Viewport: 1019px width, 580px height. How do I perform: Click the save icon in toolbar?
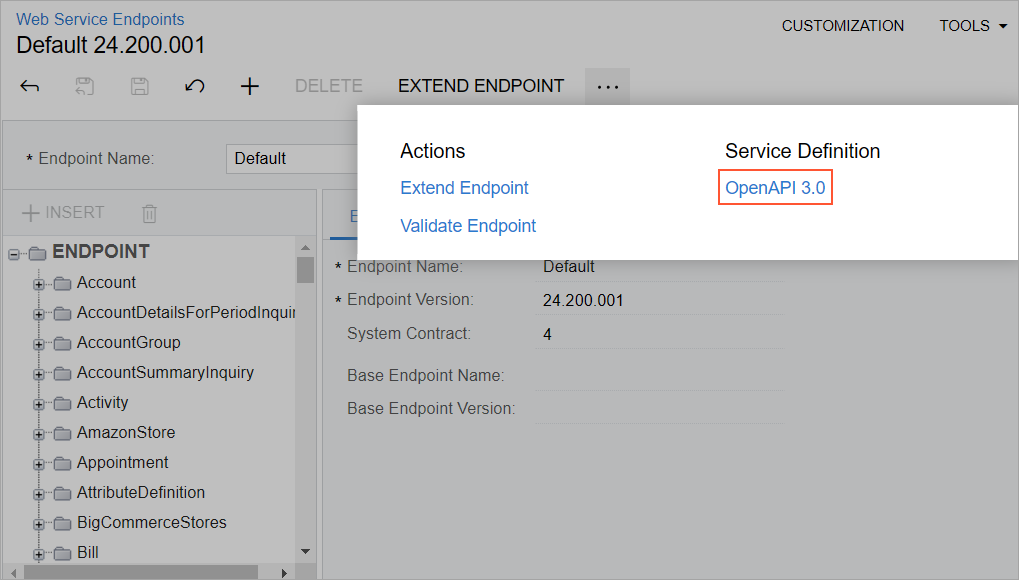pos(140,86)
